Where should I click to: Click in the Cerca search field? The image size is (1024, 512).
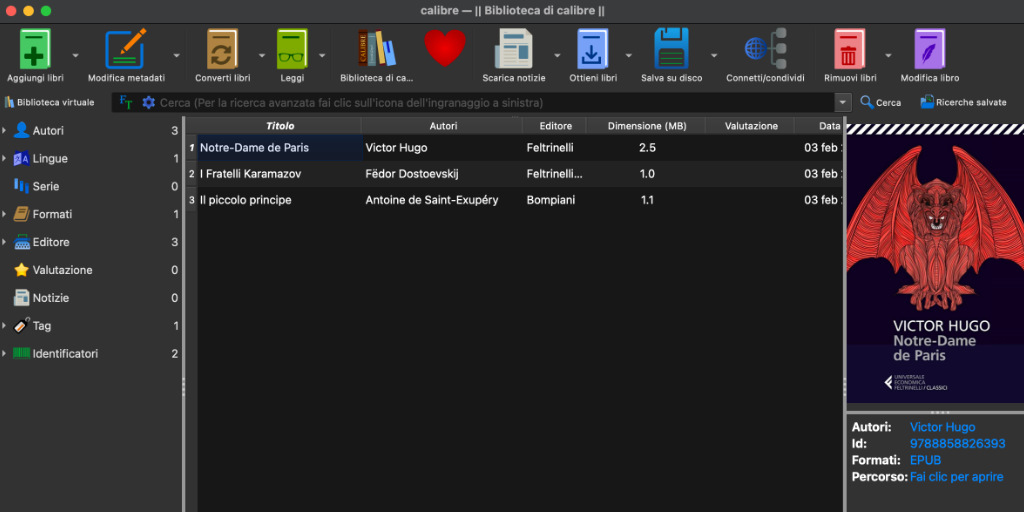pyautogui.click(x=496, y=103)
